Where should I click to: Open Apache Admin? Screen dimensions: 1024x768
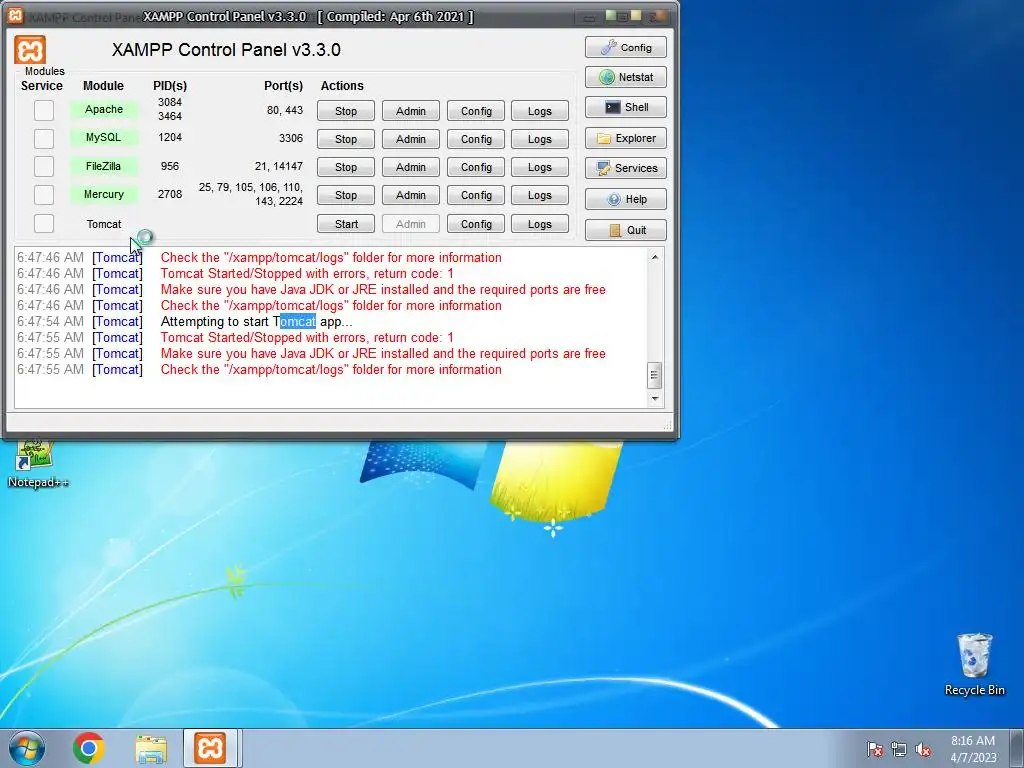(x=411, y=111)
